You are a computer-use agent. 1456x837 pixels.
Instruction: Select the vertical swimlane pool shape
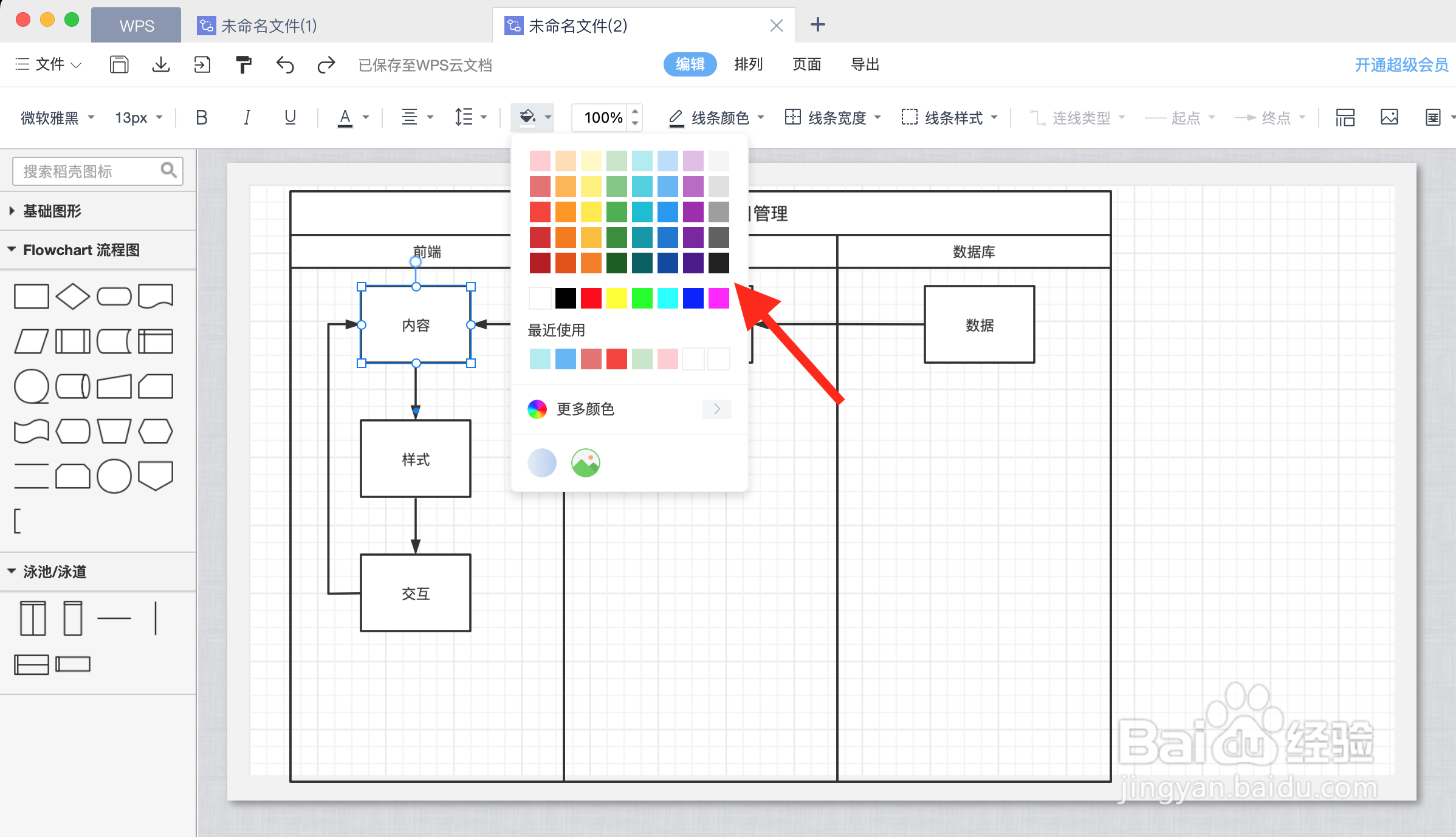[33, 618]
